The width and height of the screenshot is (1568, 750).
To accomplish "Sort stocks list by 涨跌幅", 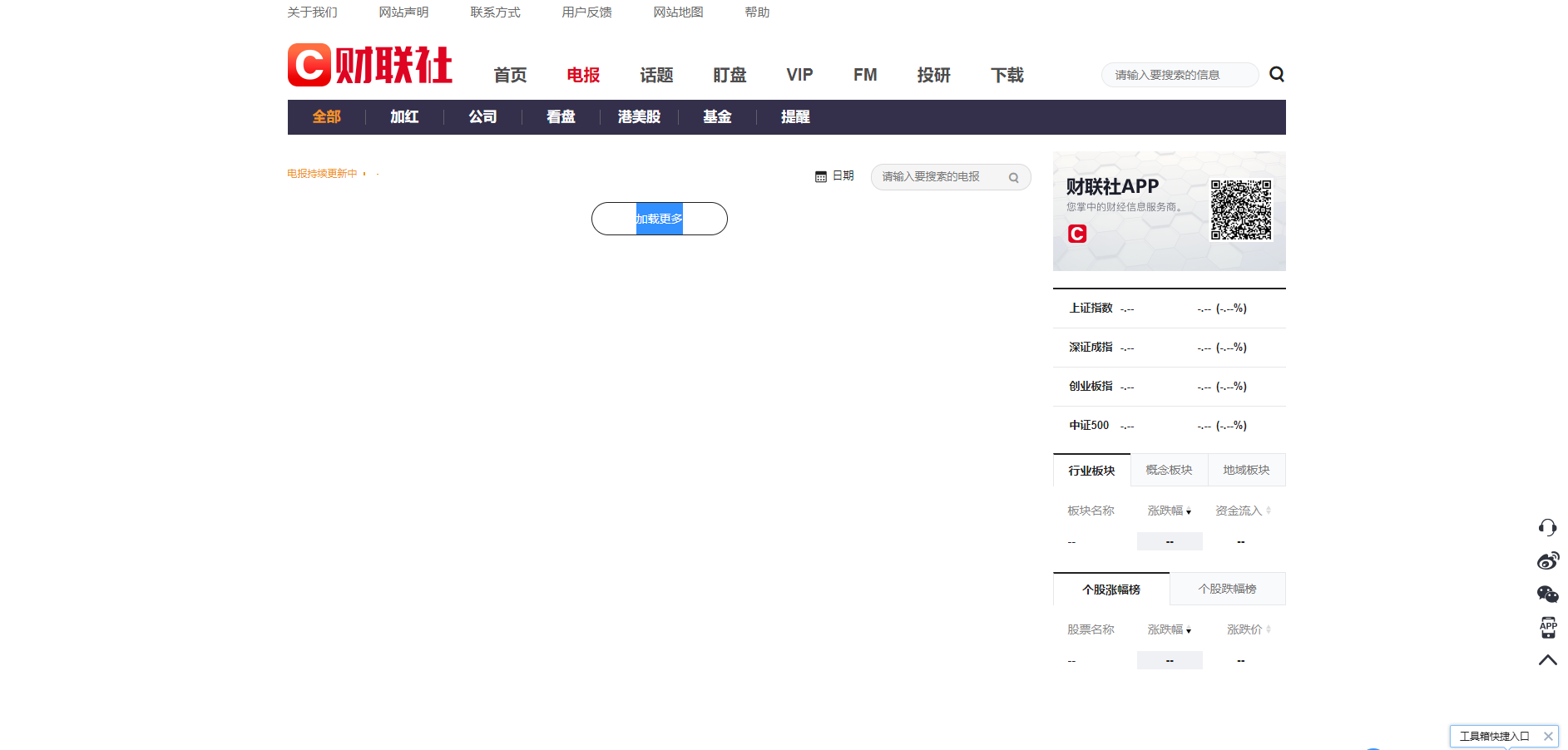I will click(x=1169, y=629).
